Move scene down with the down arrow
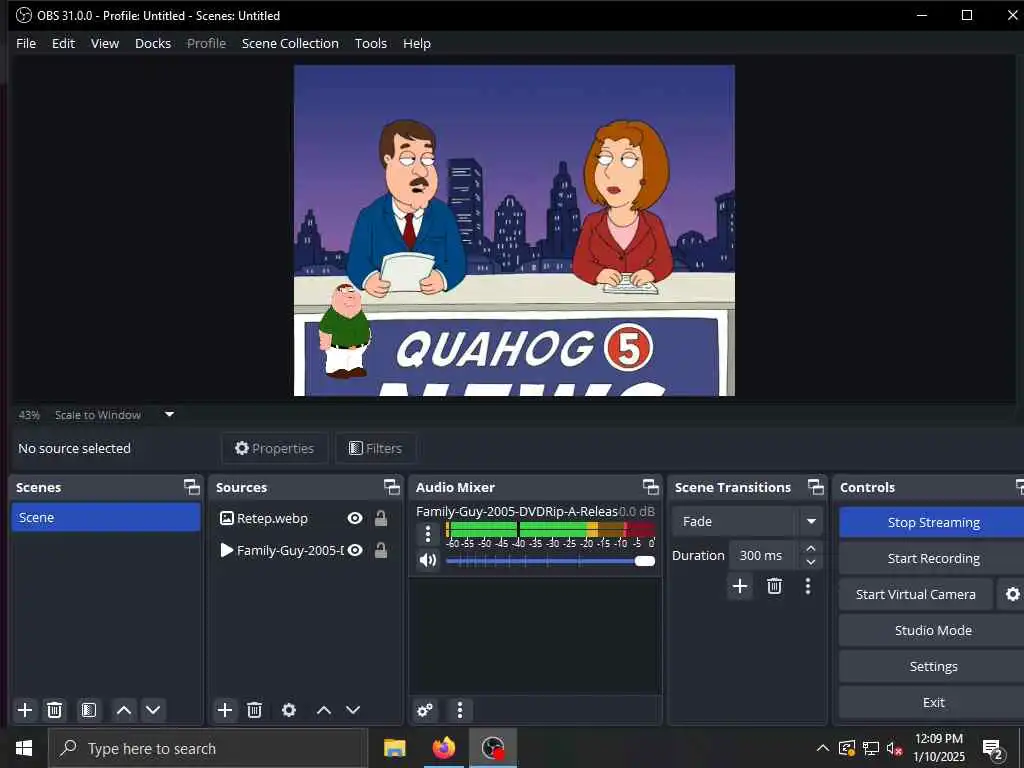The width and height of the screenshot is (1024, 768). [x=153, y=710]
